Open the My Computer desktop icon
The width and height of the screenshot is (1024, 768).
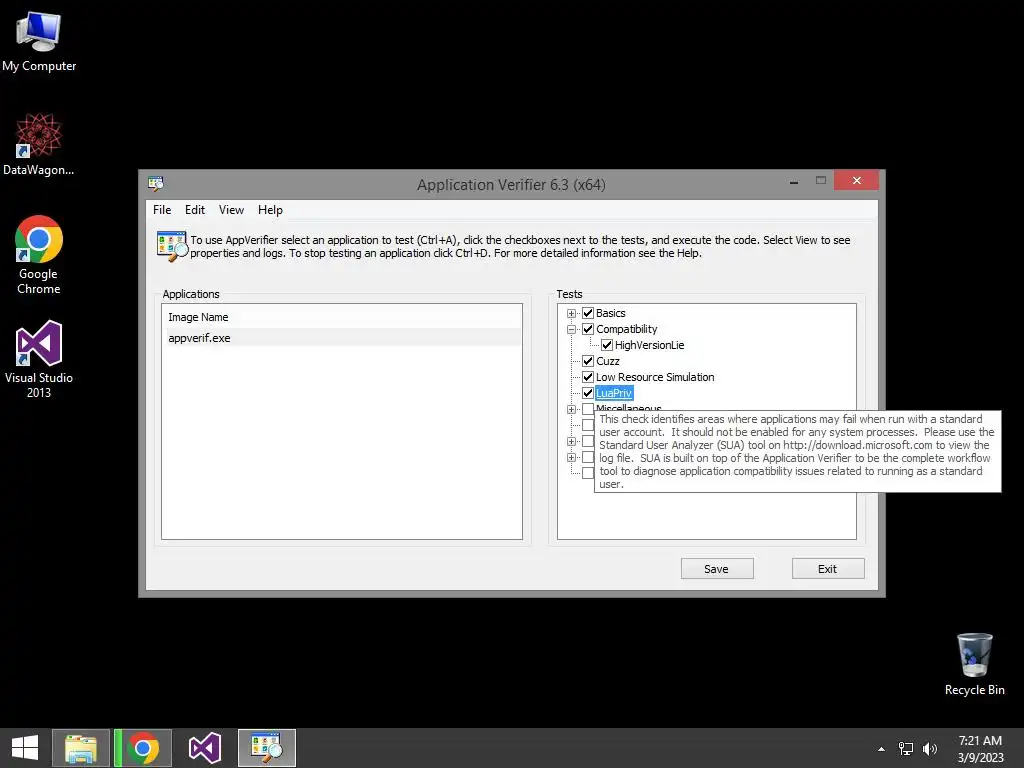tap(39, 40)
